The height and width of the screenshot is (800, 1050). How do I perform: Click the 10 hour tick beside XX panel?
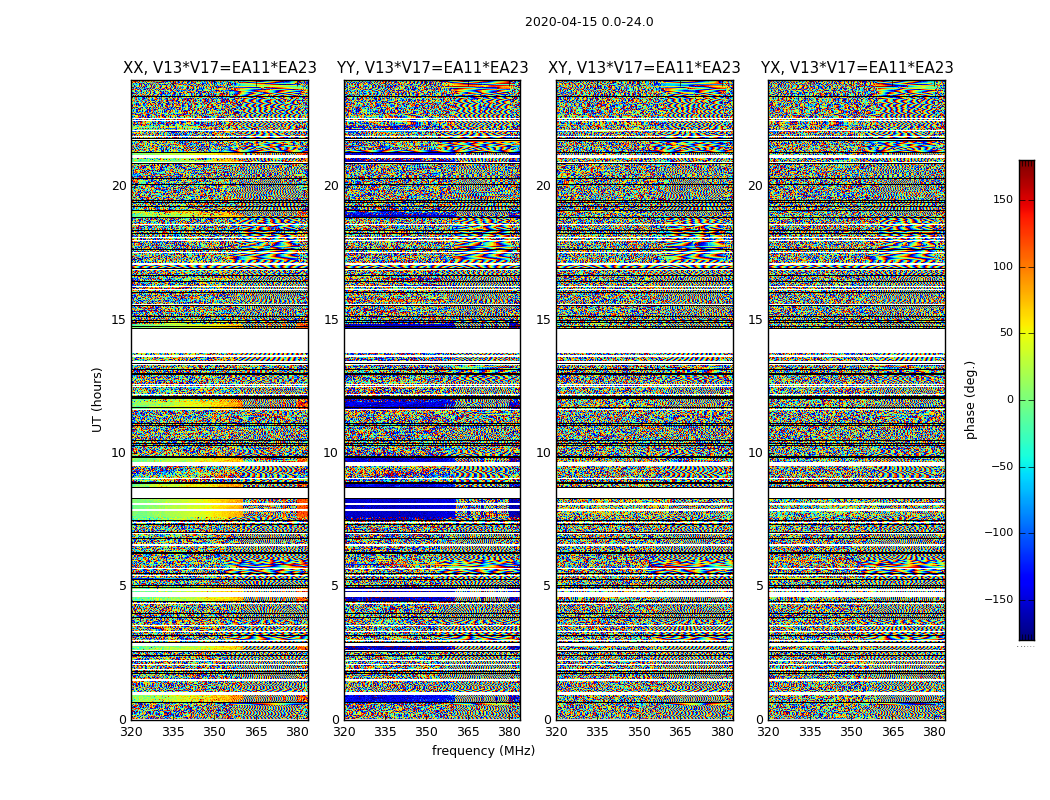(x=119, y=453)
